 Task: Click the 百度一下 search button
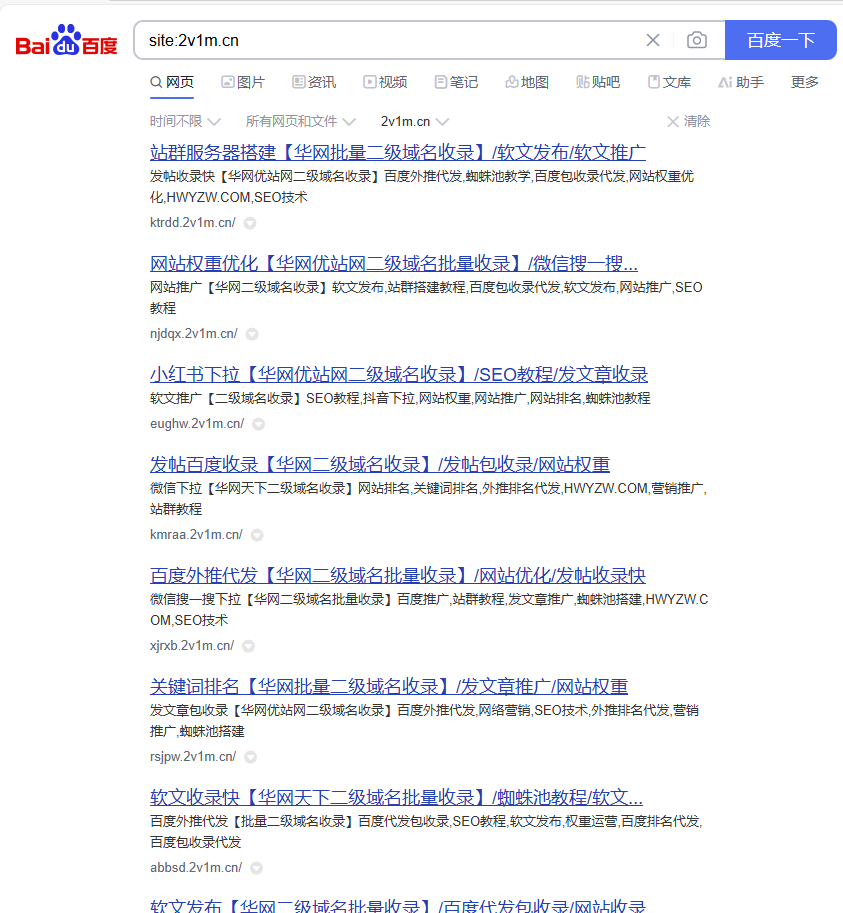pos(781,40)
